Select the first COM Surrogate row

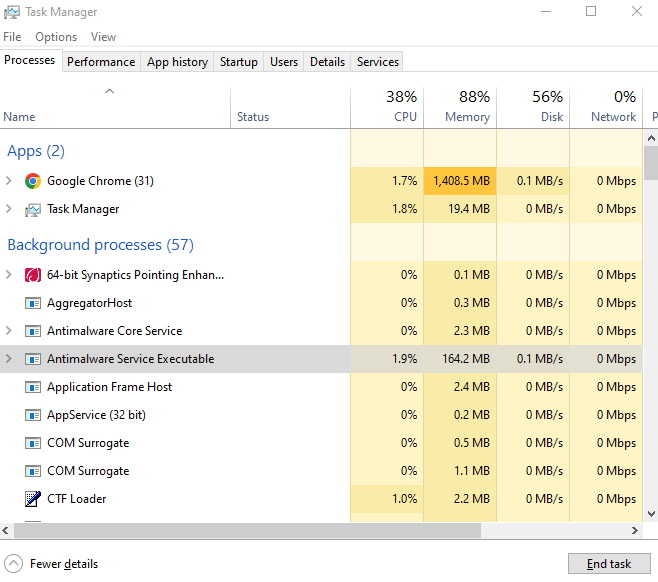(88, 443)
